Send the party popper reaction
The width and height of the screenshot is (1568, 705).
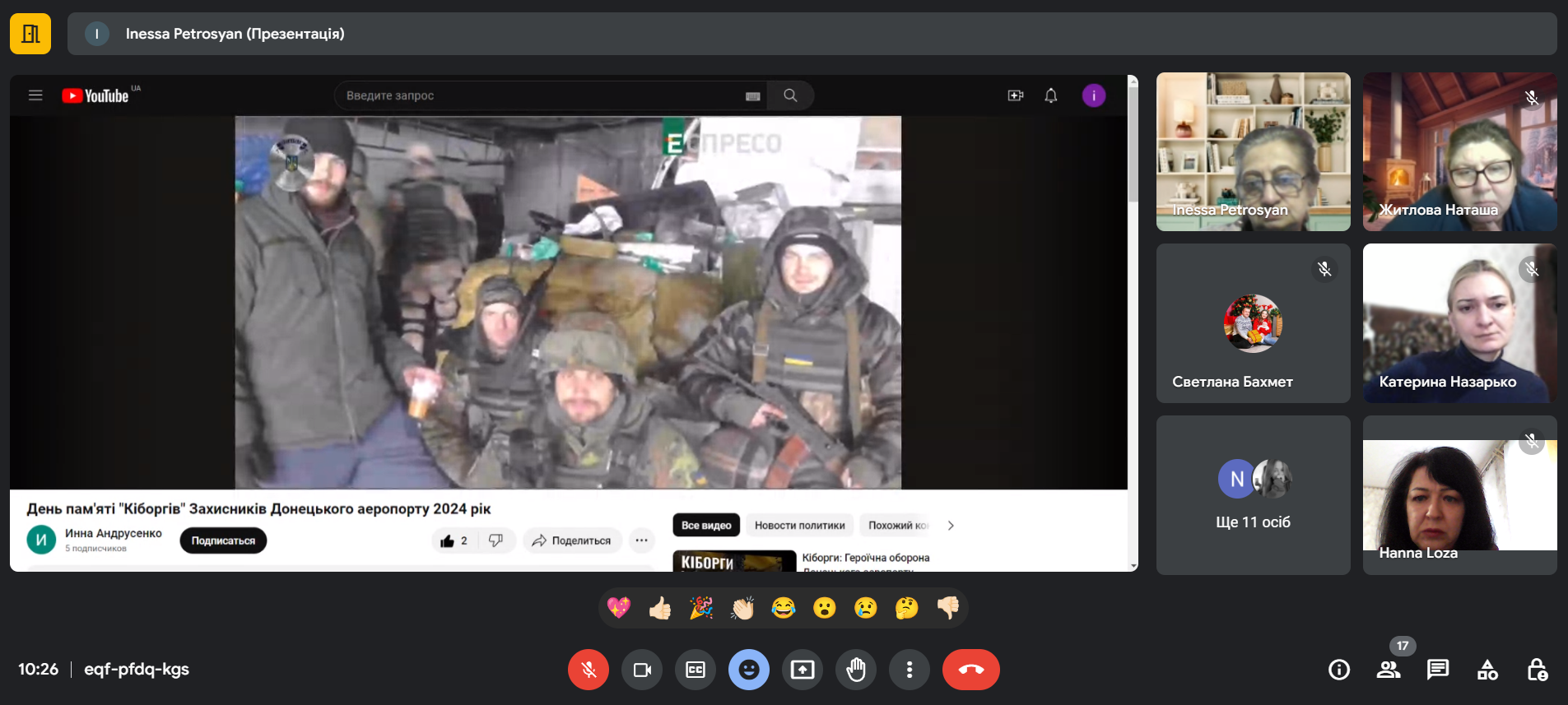click(700, 608)
